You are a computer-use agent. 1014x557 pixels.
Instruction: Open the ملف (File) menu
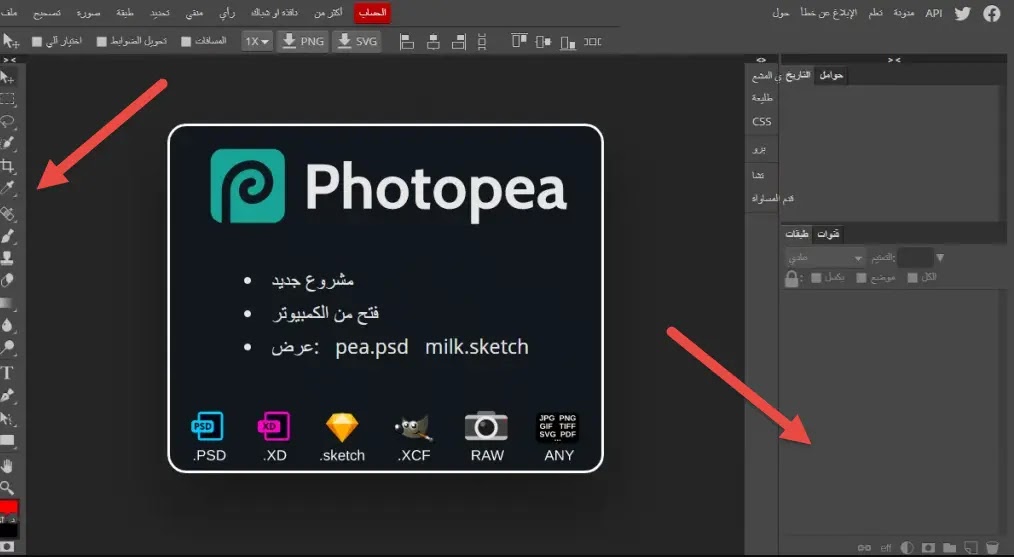pyautogui.click(x=9, y=13)
